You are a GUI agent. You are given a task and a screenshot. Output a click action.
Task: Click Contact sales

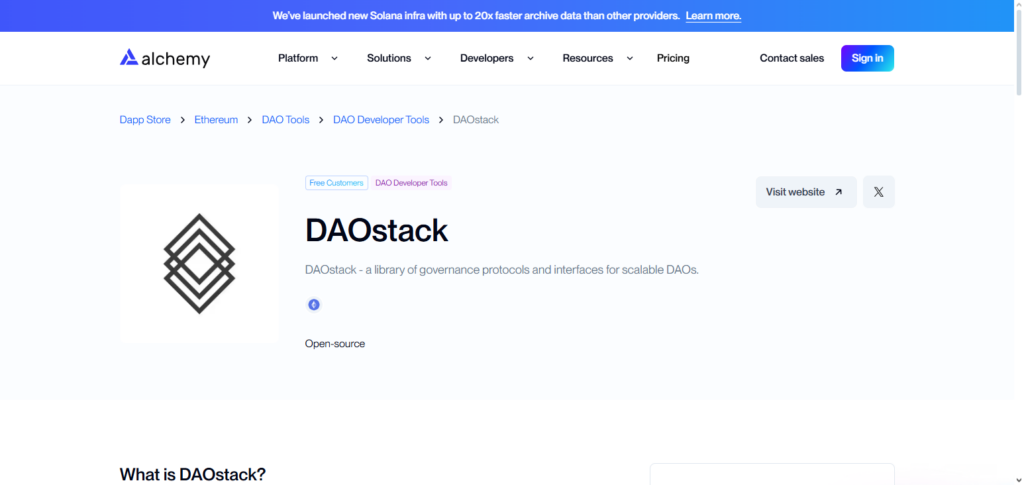click(x=792, y=58)
